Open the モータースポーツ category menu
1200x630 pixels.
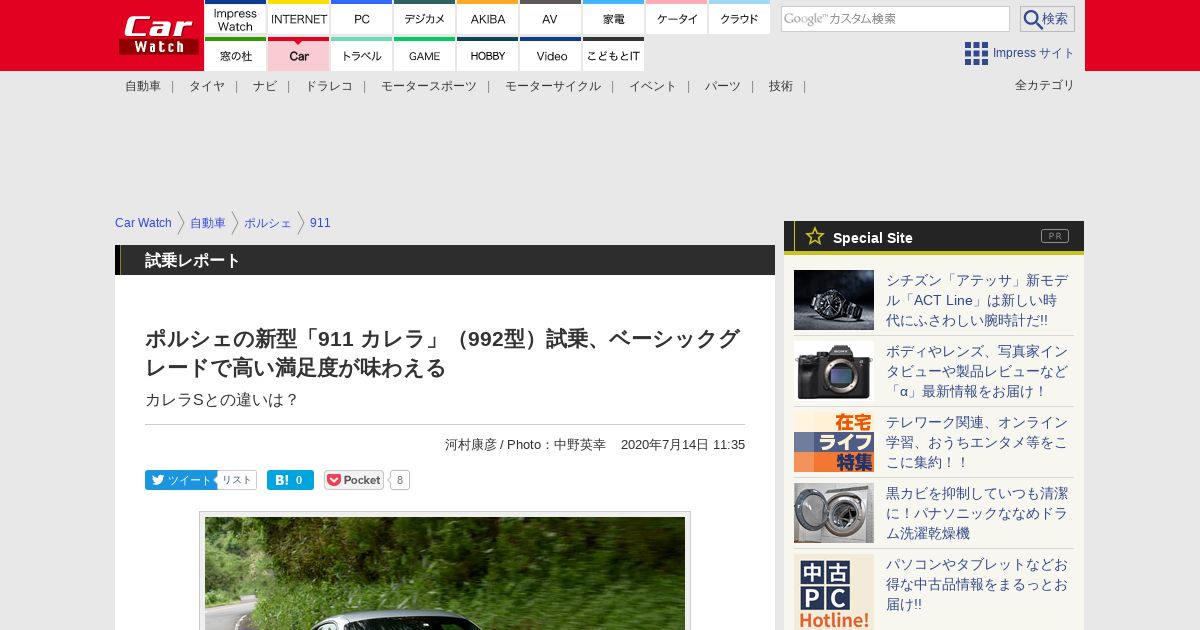pos(429,86)
